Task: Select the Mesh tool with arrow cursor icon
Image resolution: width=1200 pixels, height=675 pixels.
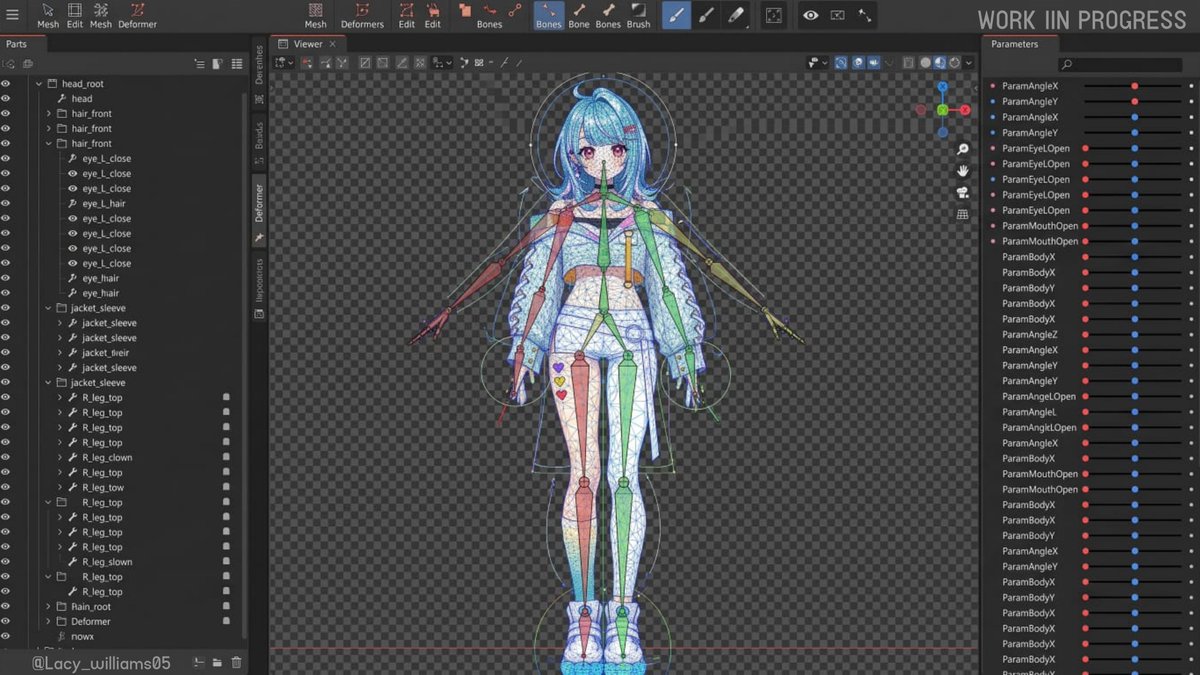Action: coord(48,16)
